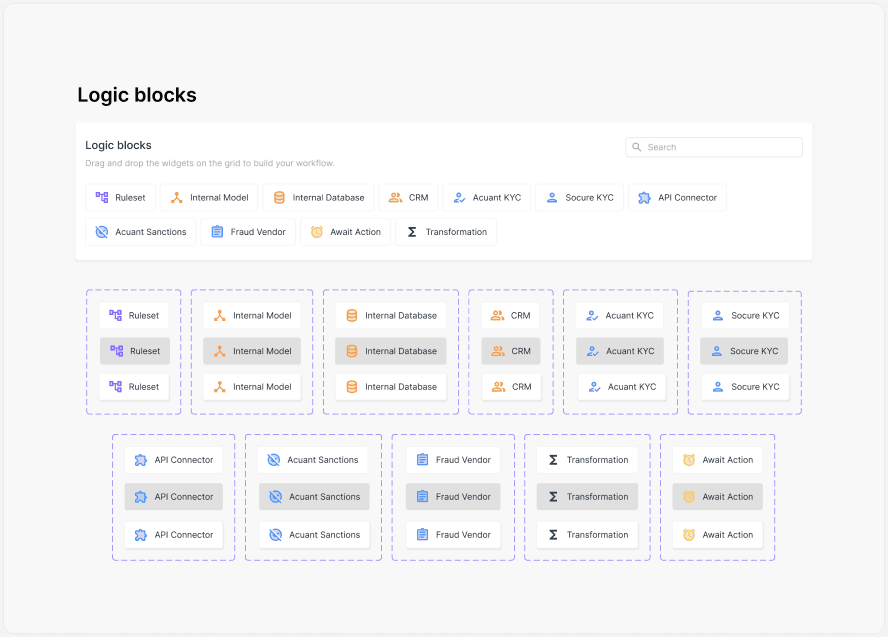The width and height of the screenshot is (888, 637).
Task: Pick bottom Socure KYC block in dashed group
Action: [x=745, y=387]
